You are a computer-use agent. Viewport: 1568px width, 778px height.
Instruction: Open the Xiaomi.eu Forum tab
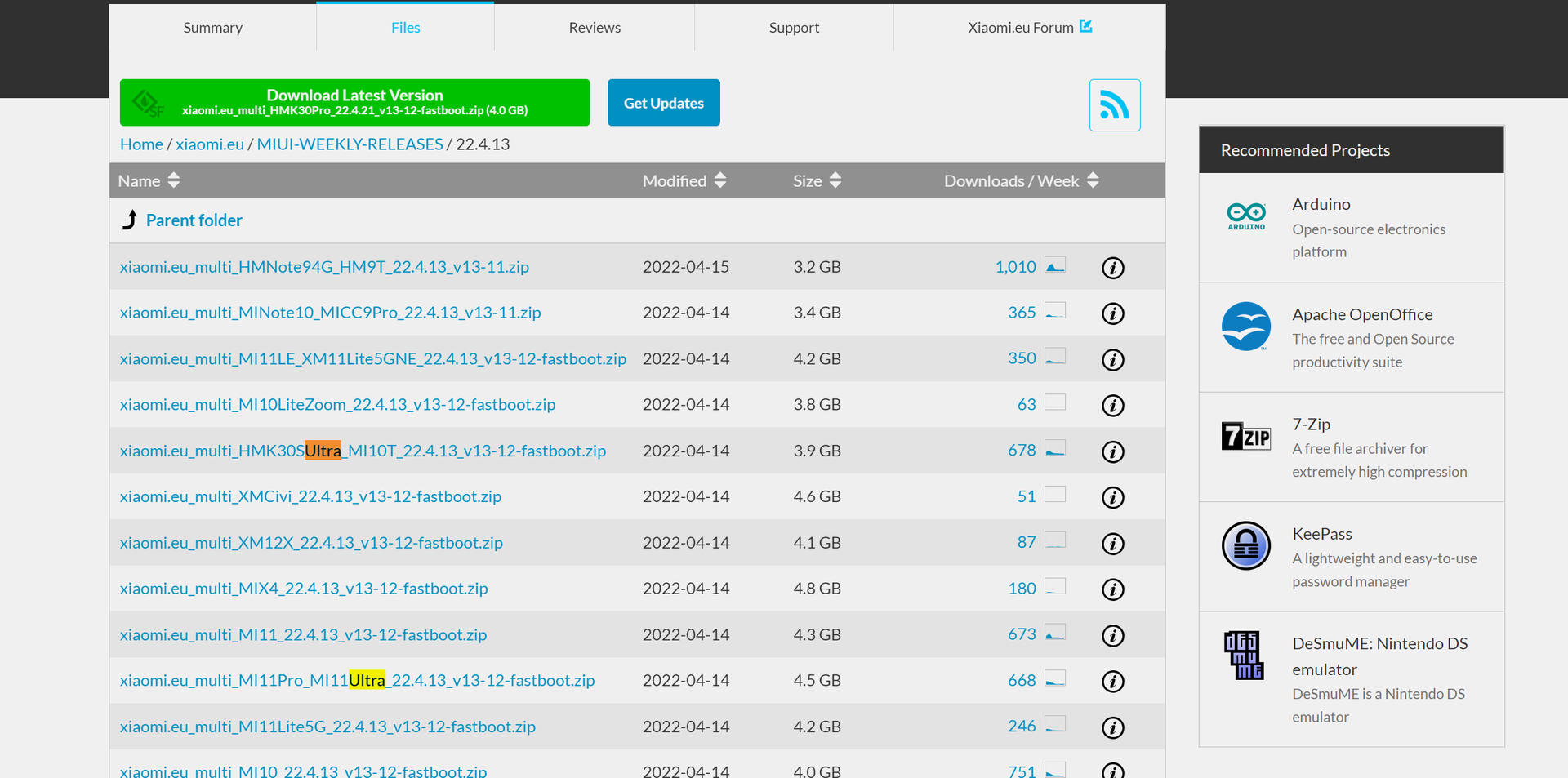(1030, 28)
